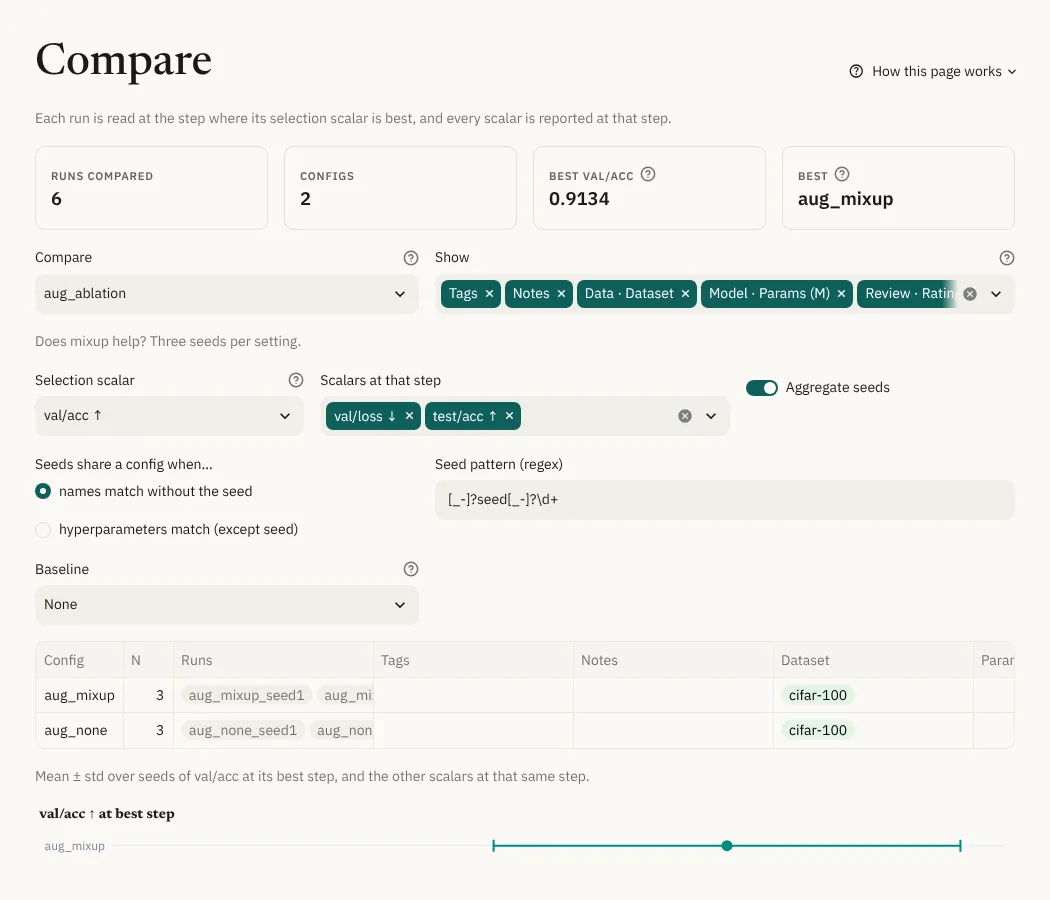Click help icon for Show field

point(1006,258)
